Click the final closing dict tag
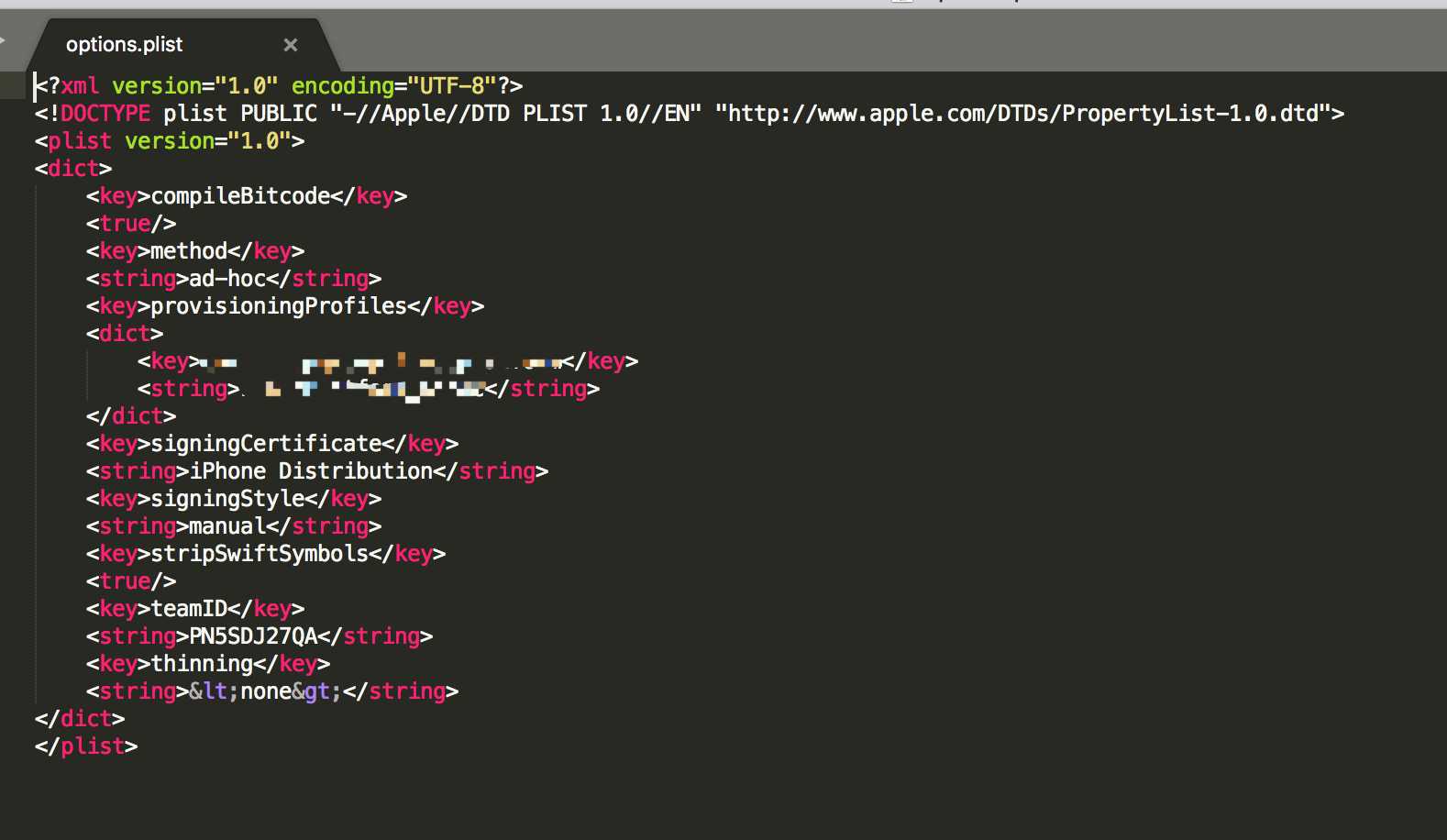 (80, 719)
